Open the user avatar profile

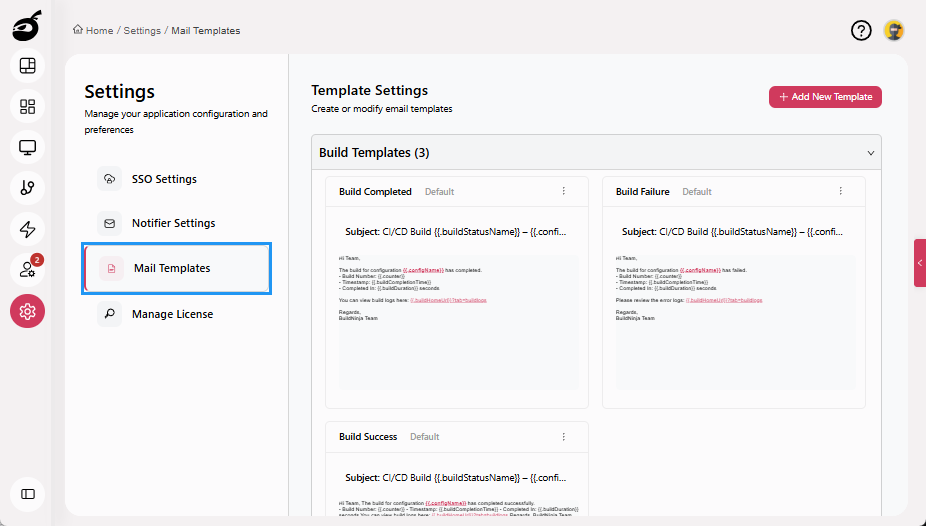pyautogui.click(x=894, y=31)
